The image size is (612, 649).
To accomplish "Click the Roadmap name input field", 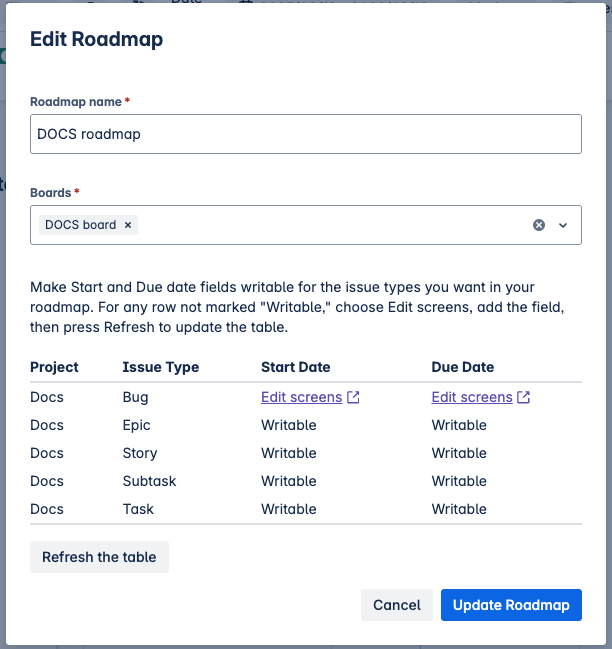I will click(306, 134).
